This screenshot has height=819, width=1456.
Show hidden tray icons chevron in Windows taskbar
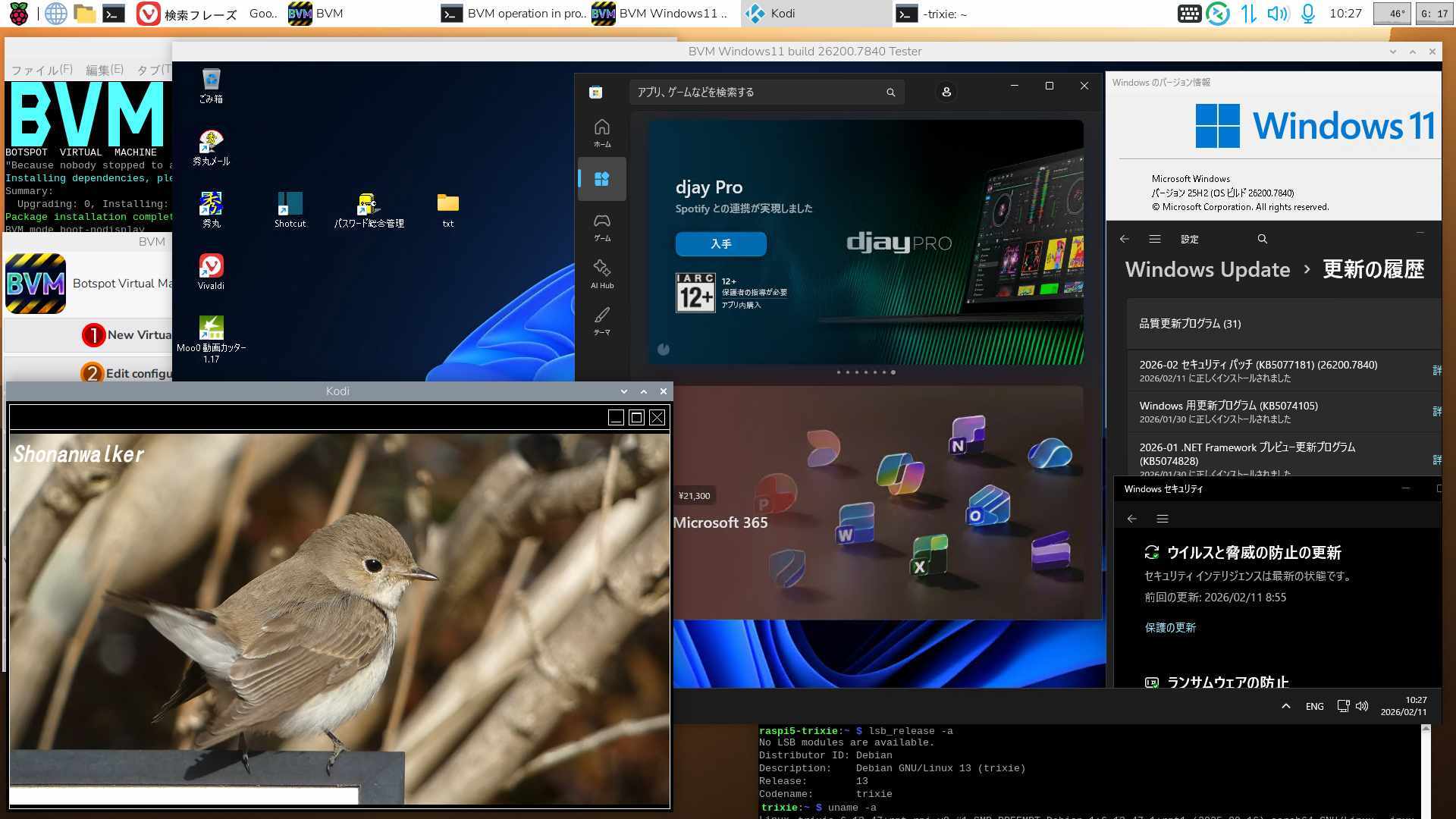pyautogui.click(x=1285, y=706)
